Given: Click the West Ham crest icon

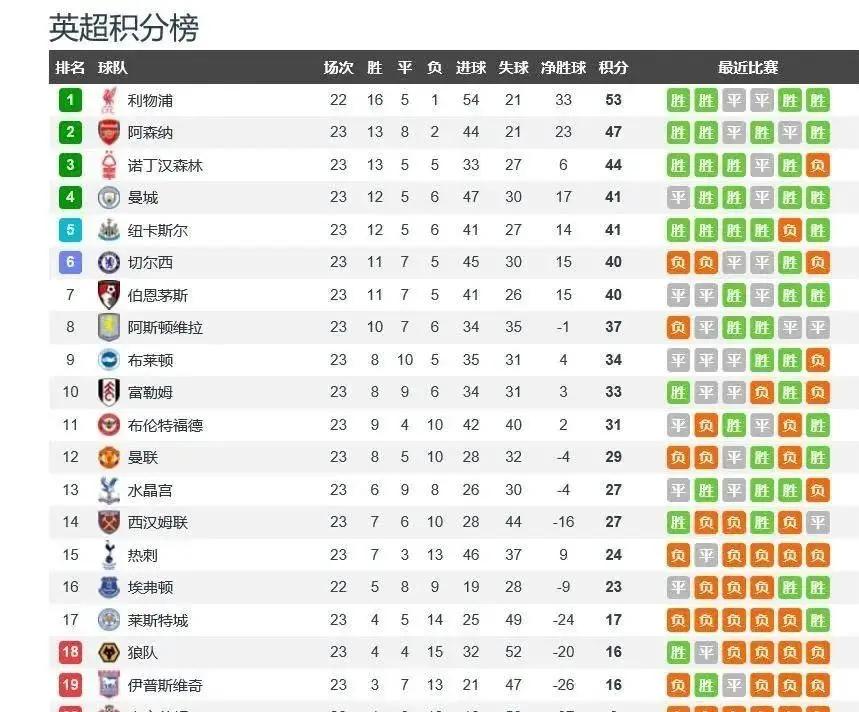Looking at the screenshot, I should pyautogui.click(x=108, y=523).
